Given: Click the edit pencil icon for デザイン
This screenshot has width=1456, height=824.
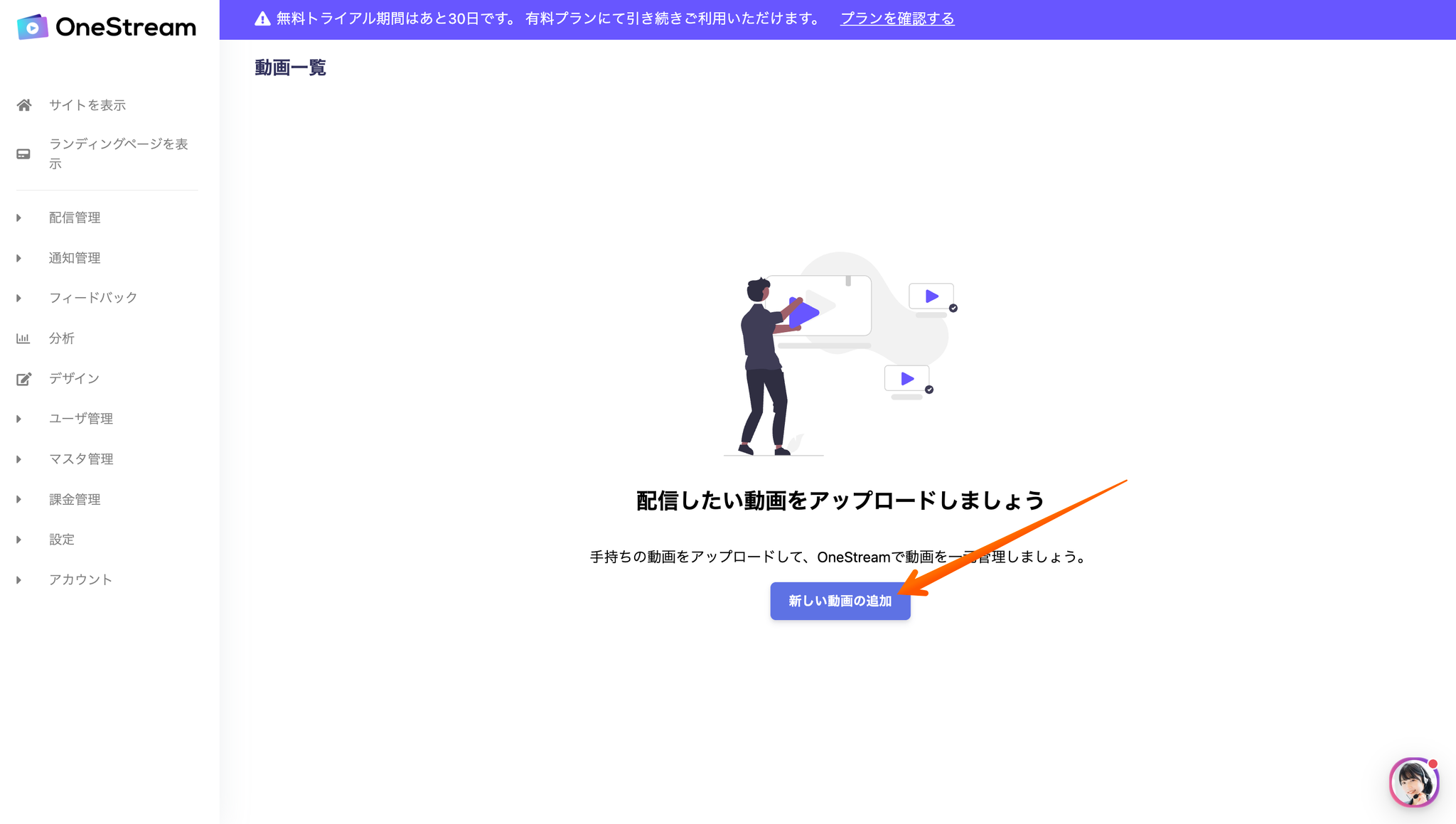Looking at the screenshot, I should (x=24, y=379).
